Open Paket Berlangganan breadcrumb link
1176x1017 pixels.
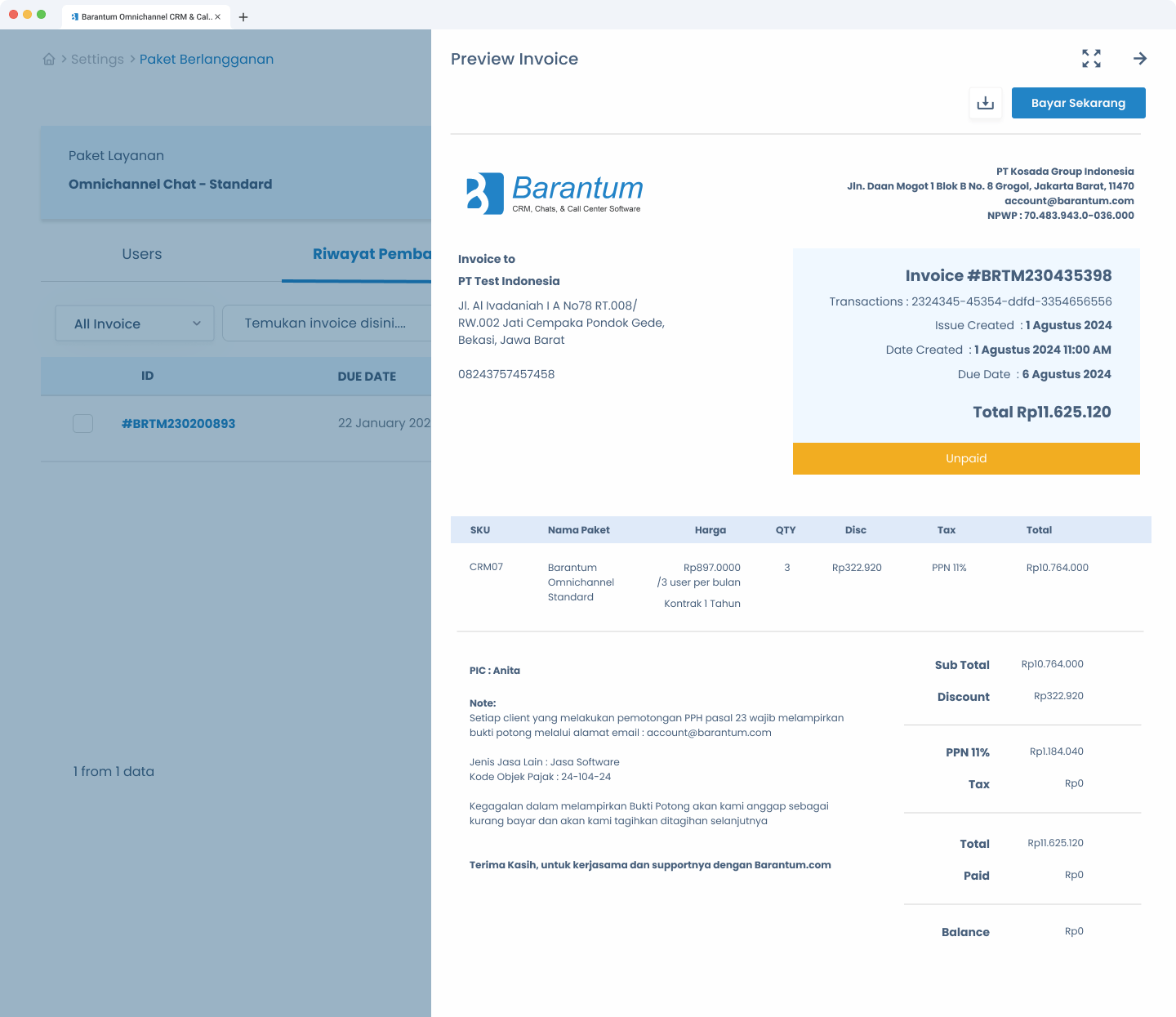tap(207, 59)
